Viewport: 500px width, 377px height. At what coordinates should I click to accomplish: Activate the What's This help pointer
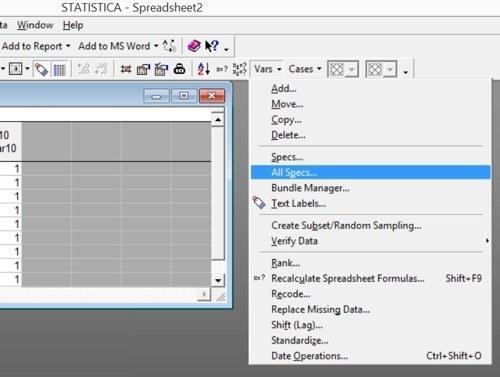[212, 46]
